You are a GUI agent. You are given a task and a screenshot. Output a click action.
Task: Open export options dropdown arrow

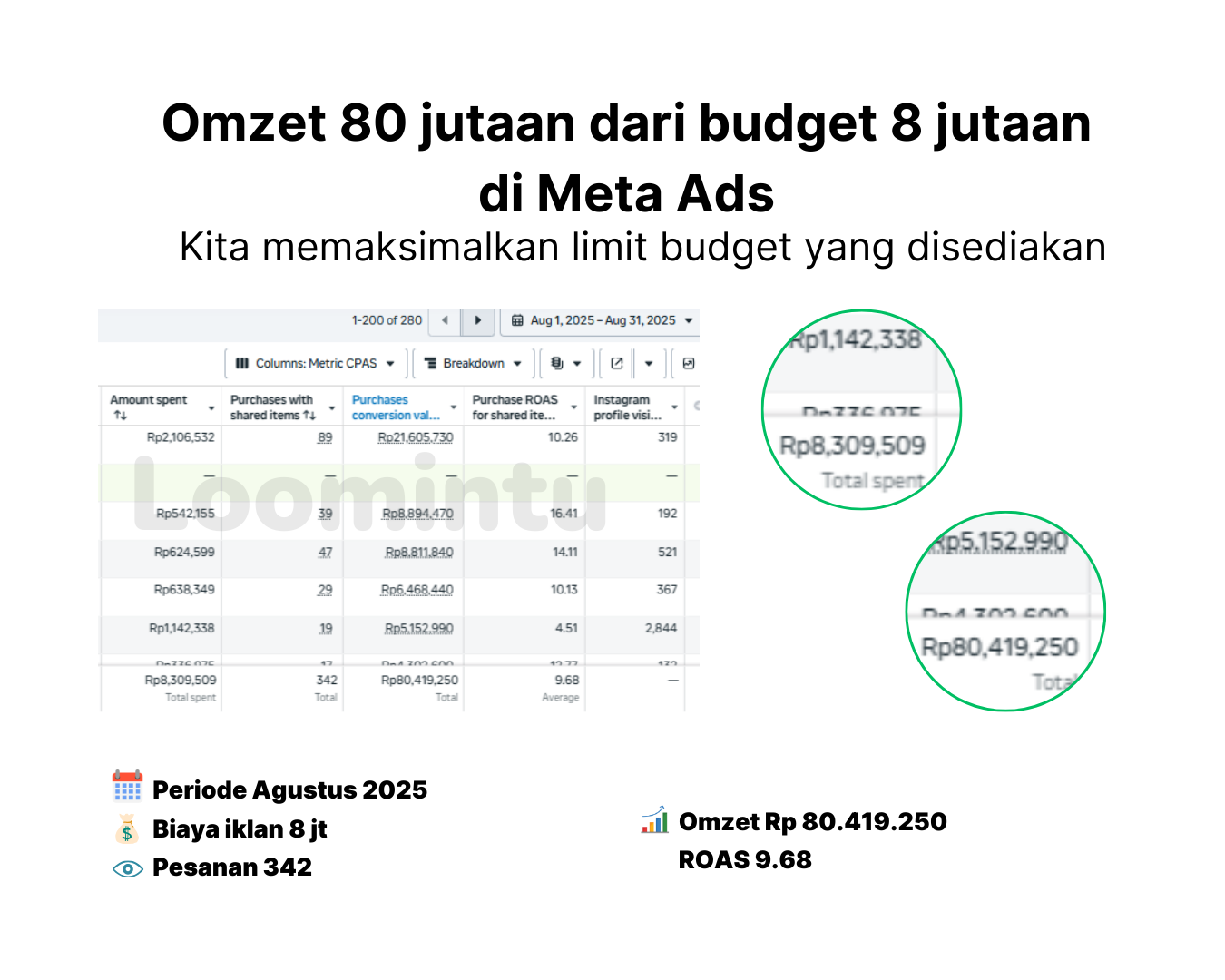click(x=649, y=363)
